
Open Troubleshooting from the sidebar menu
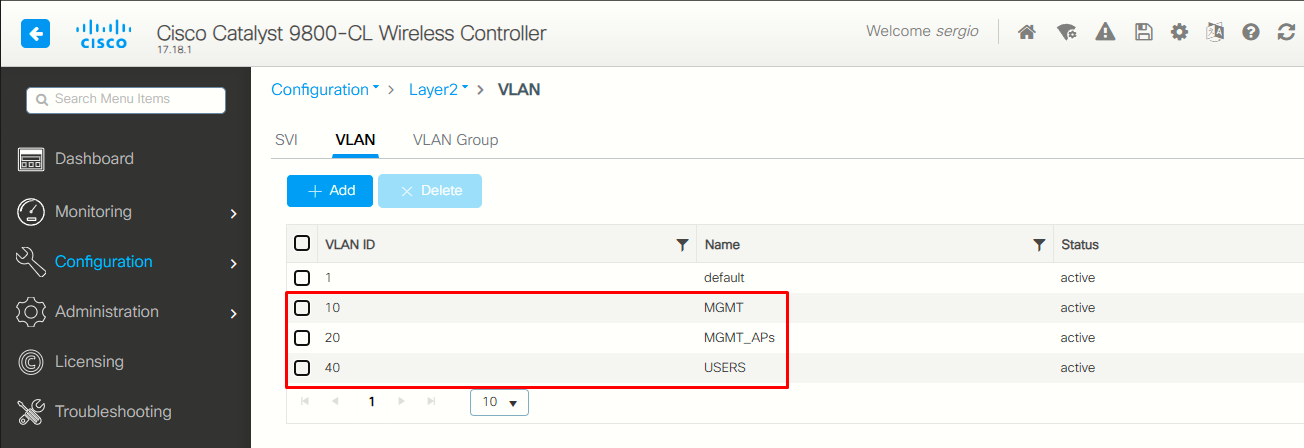pyautogui.click(x=113, y=412)
